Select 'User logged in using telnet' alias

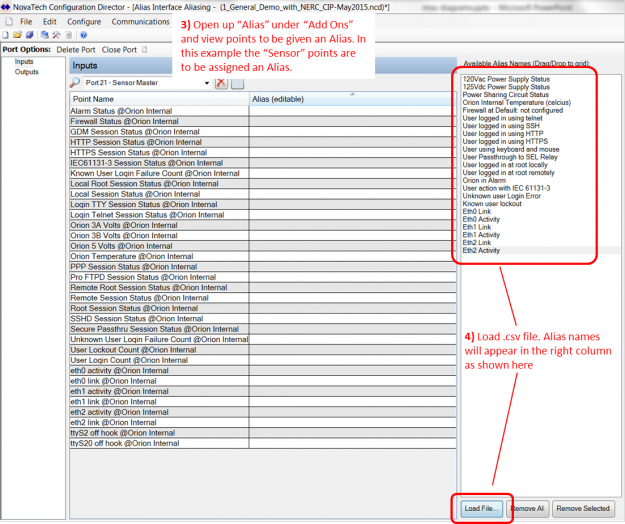(502, 118)
